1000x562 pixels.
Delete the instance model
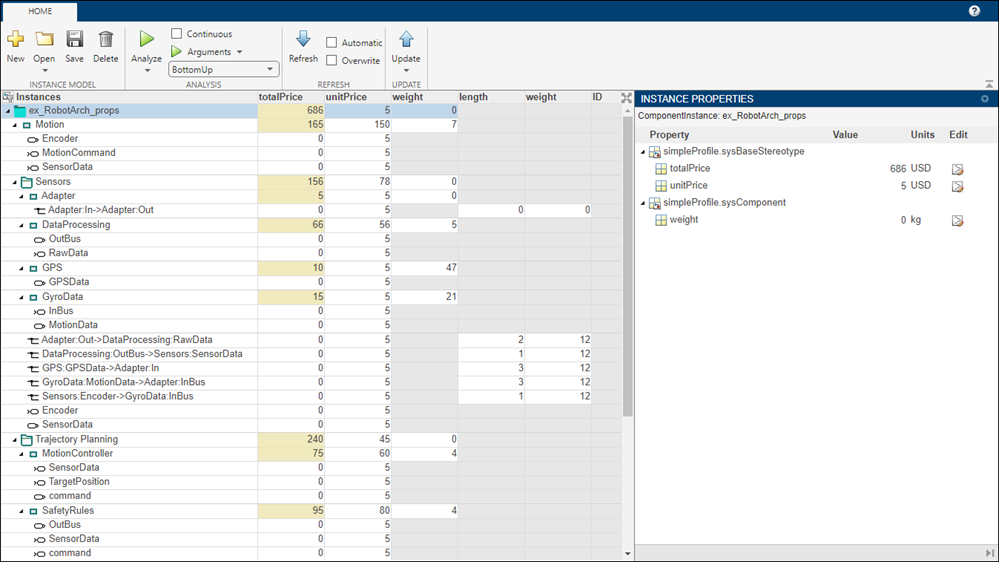click(x=106, y=40)
